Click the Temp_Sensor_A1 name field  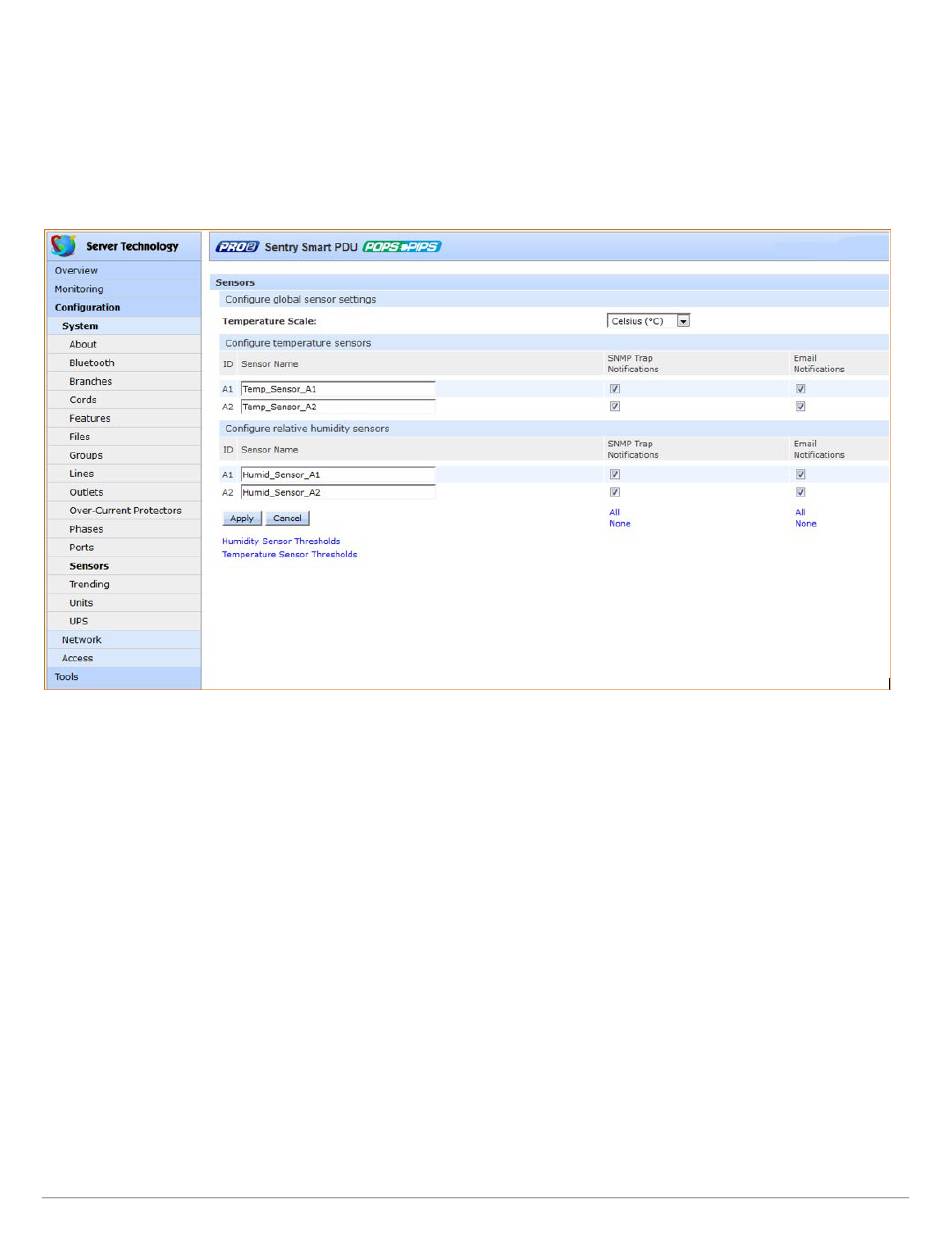tap(338, 389)
